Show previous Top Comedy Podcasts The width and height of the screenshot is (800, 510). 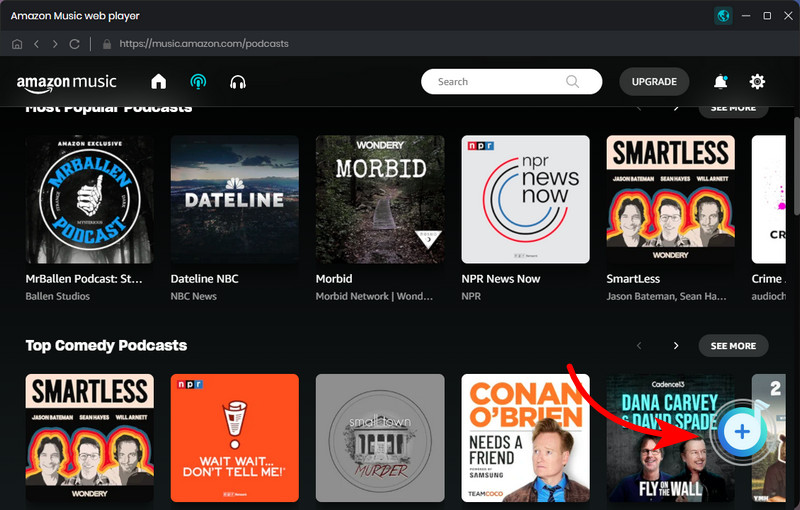click(639, 346)
